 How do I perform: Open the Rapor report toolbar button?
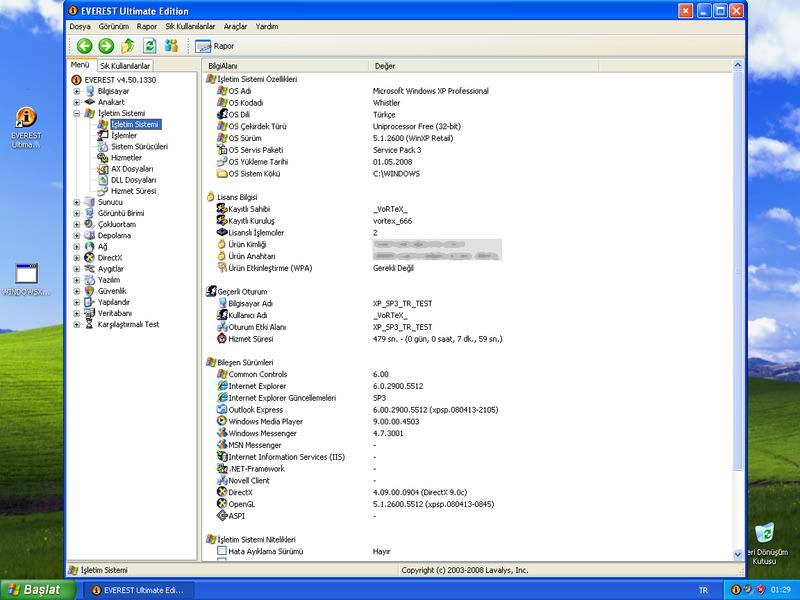click(x=214, y=46)
